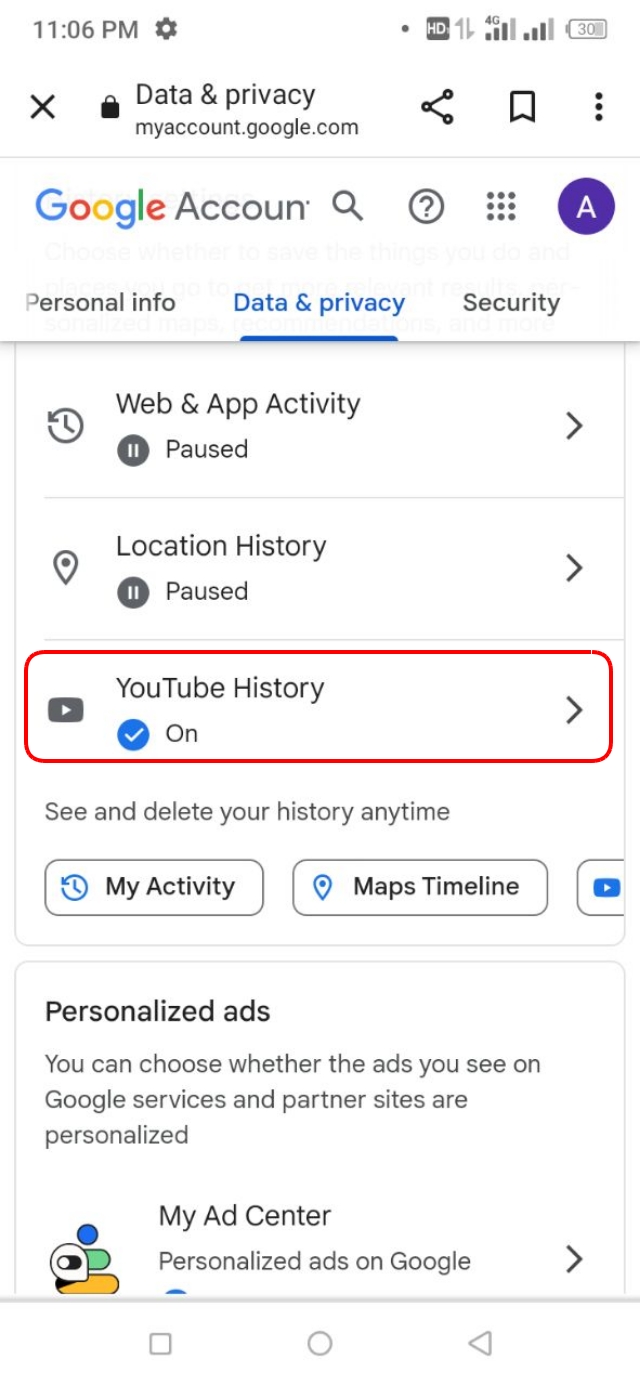Click the YouTube icon next to YouTube History
Viewport: 640px width, 1386px height.
65,711
